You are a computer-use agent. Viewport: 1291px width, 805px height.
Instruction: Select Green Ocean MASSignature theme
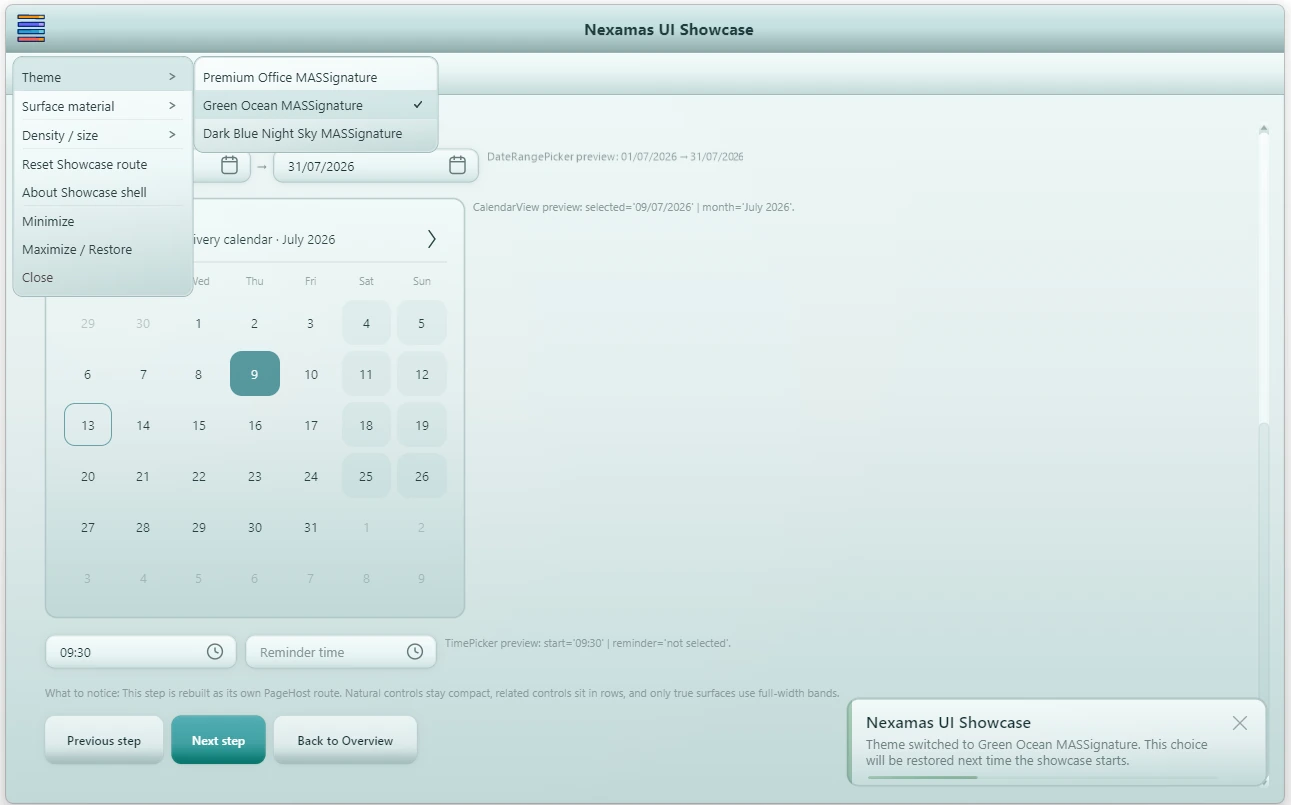(316, 105)
